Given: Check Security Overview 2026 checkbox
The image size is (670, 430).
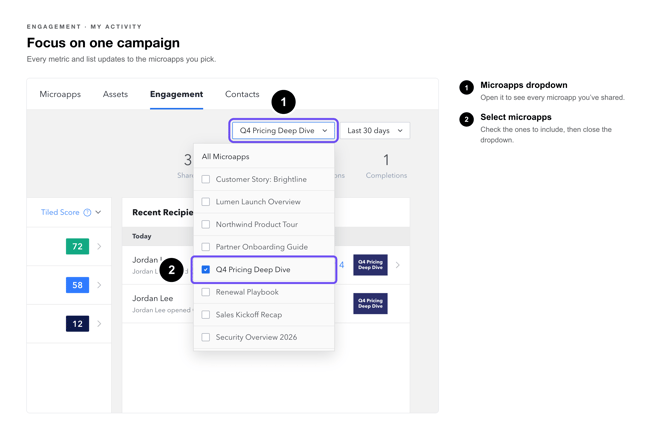Looking at the screenshot, I should click(x=206, y=337).
